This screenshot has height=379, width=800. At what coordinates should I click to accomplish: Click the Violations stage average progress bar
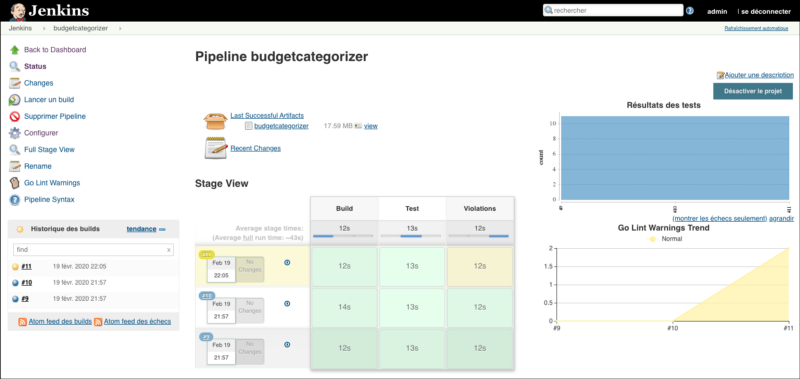(x=480, y=236)
